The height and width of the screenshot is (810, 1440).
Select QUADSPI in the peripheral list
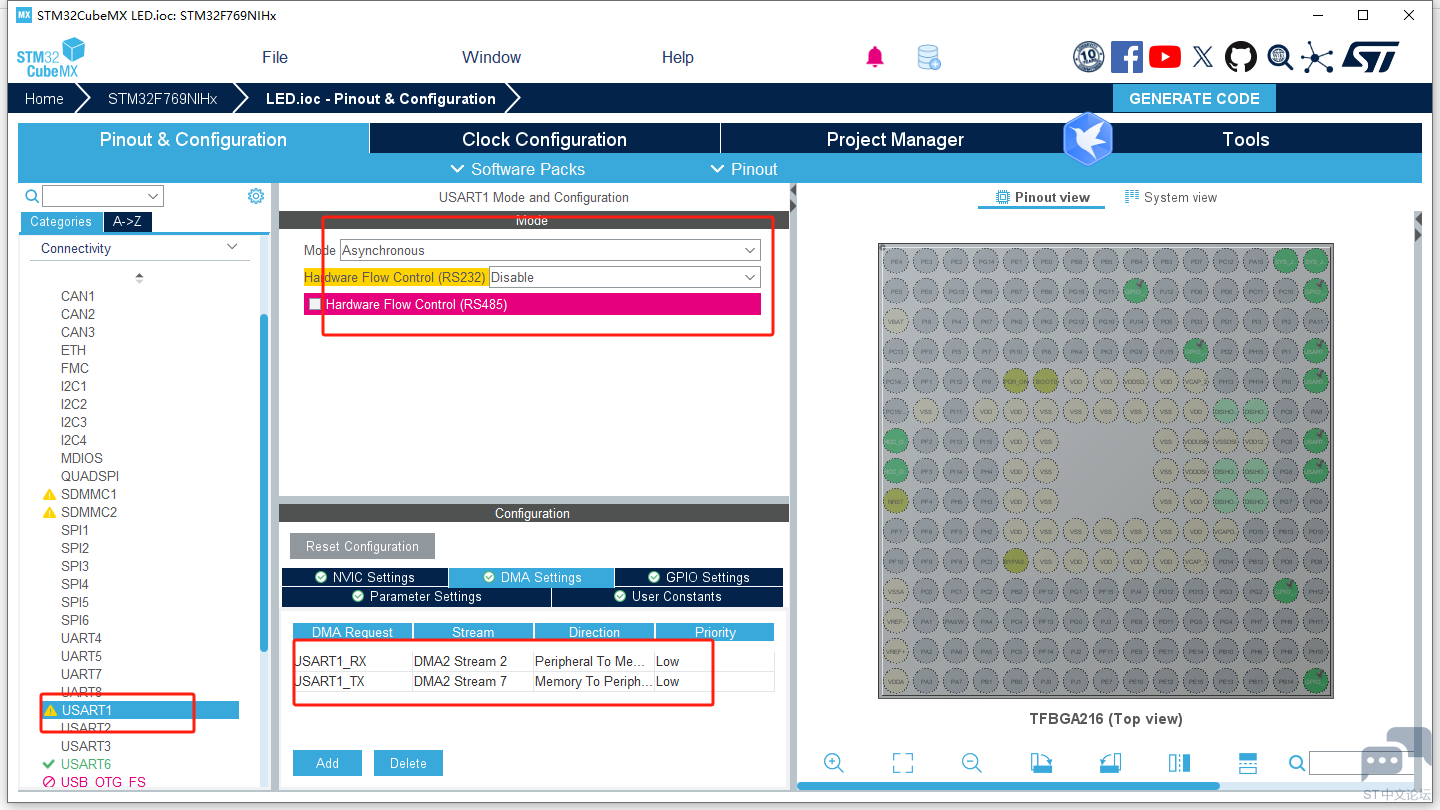(90, 476)
